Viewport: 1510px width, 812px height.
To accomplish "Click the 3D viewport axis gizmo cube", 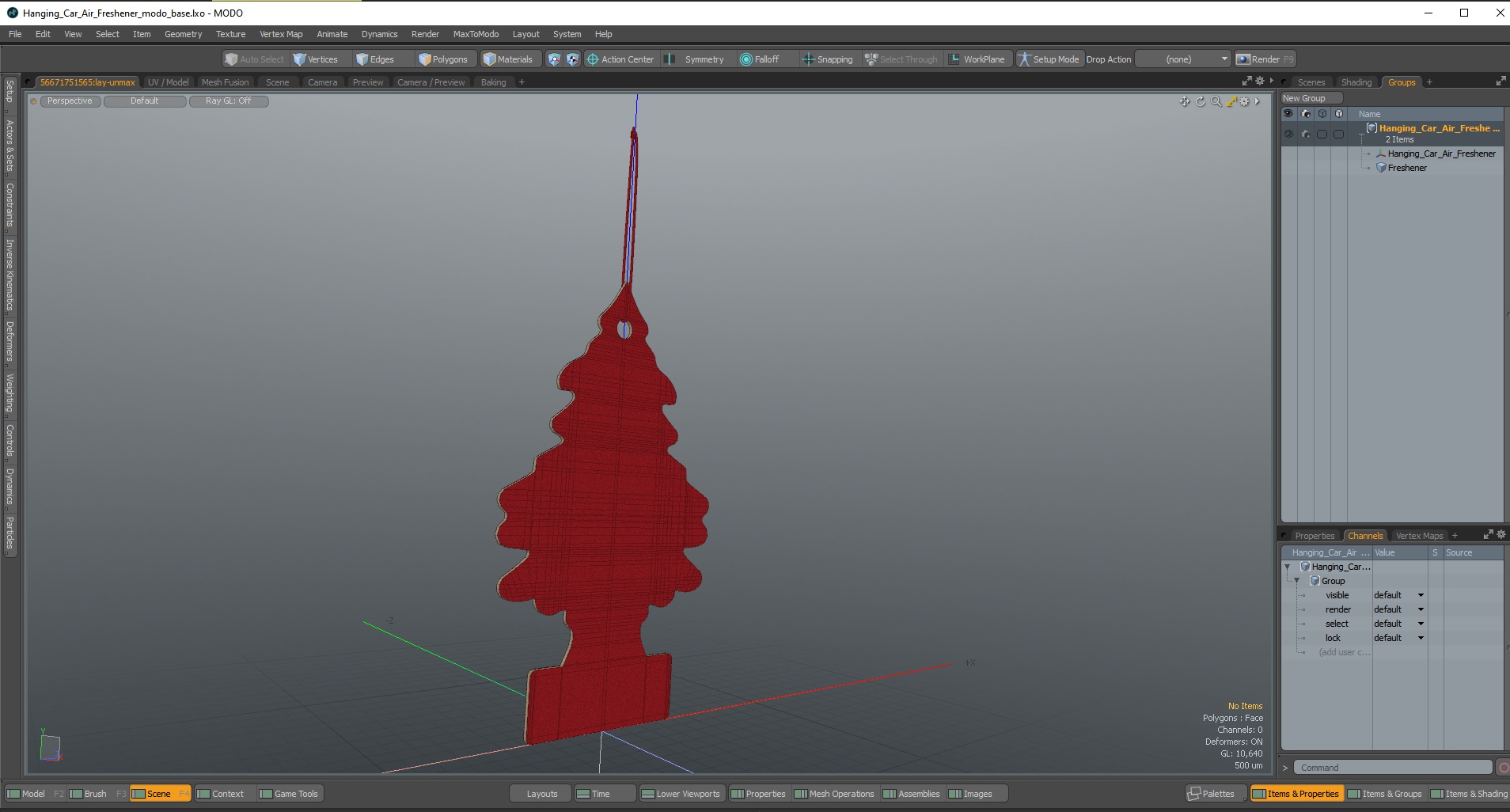I will coord(50,747).
